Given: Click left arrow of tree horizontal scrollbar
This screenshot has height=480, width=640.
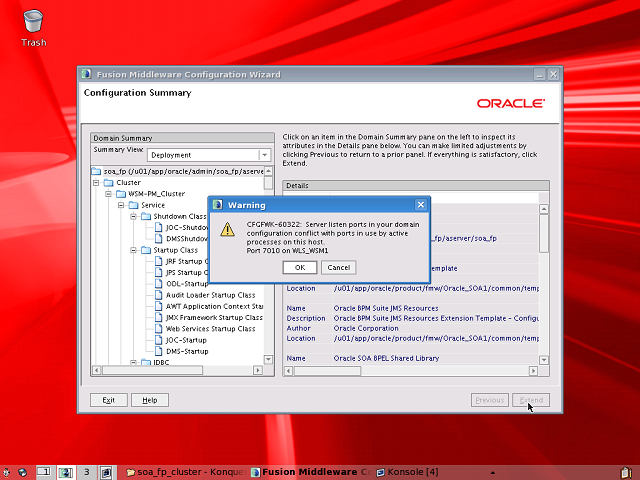Looking at the screenshot, I should click(x=96, y=370).
